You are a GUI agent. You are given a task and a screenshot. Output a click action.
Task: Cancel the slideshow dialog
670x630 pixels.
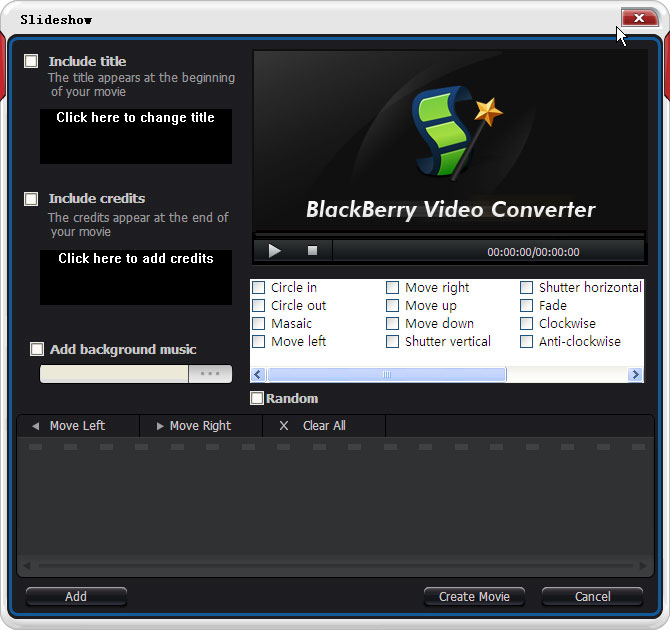click(x=592, y=596)
